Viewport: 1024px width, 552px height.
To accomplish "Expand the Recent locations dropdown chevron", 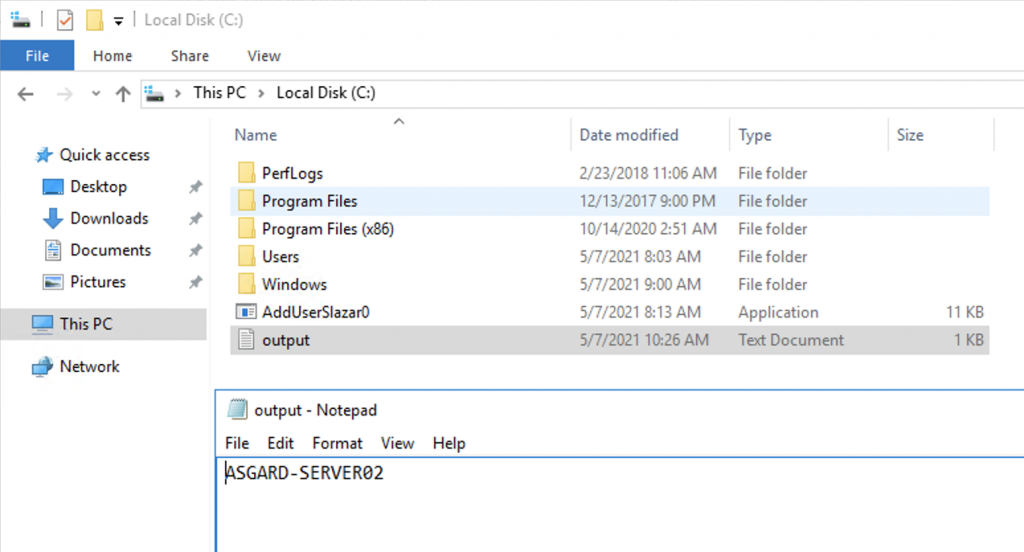I will coord(96,93).
